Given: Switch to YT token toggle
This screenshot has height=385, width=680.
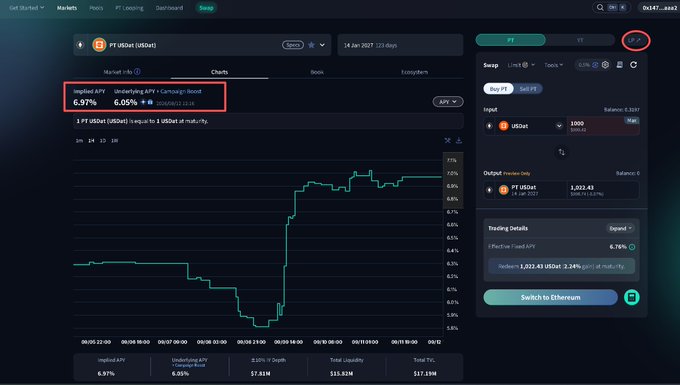Looking at the screenshot, I should click(580, 40).
